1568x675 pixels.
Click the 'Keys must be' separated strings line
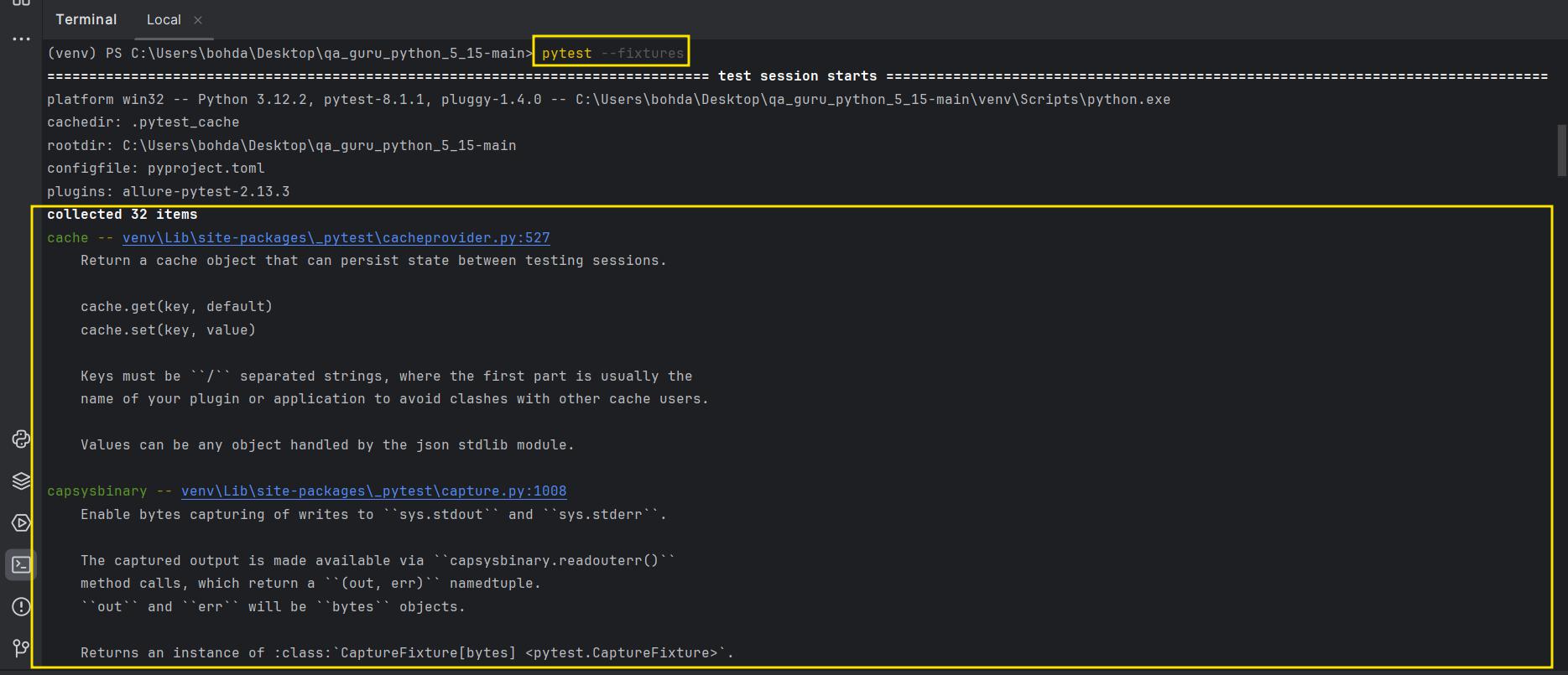(386, 376)
